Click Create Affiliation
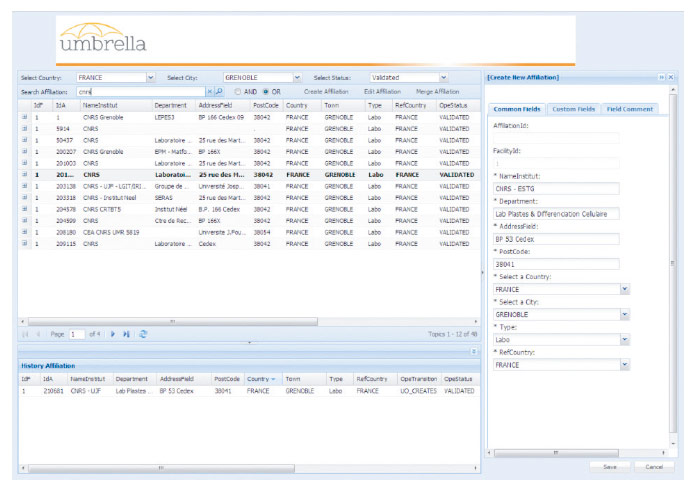 point(326,91)
